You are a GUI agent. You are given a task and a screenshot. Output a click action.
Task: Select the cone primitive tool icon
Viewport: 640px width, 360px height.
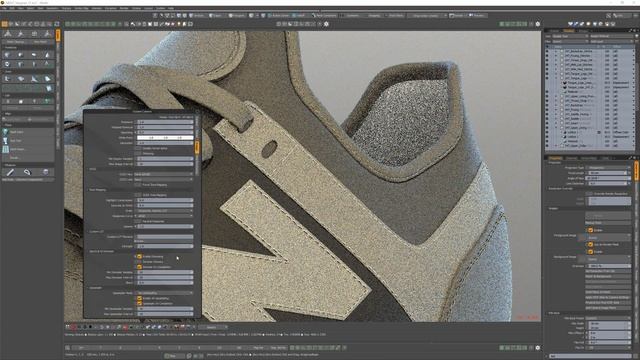pyautogui.click(x=47, y=55)
